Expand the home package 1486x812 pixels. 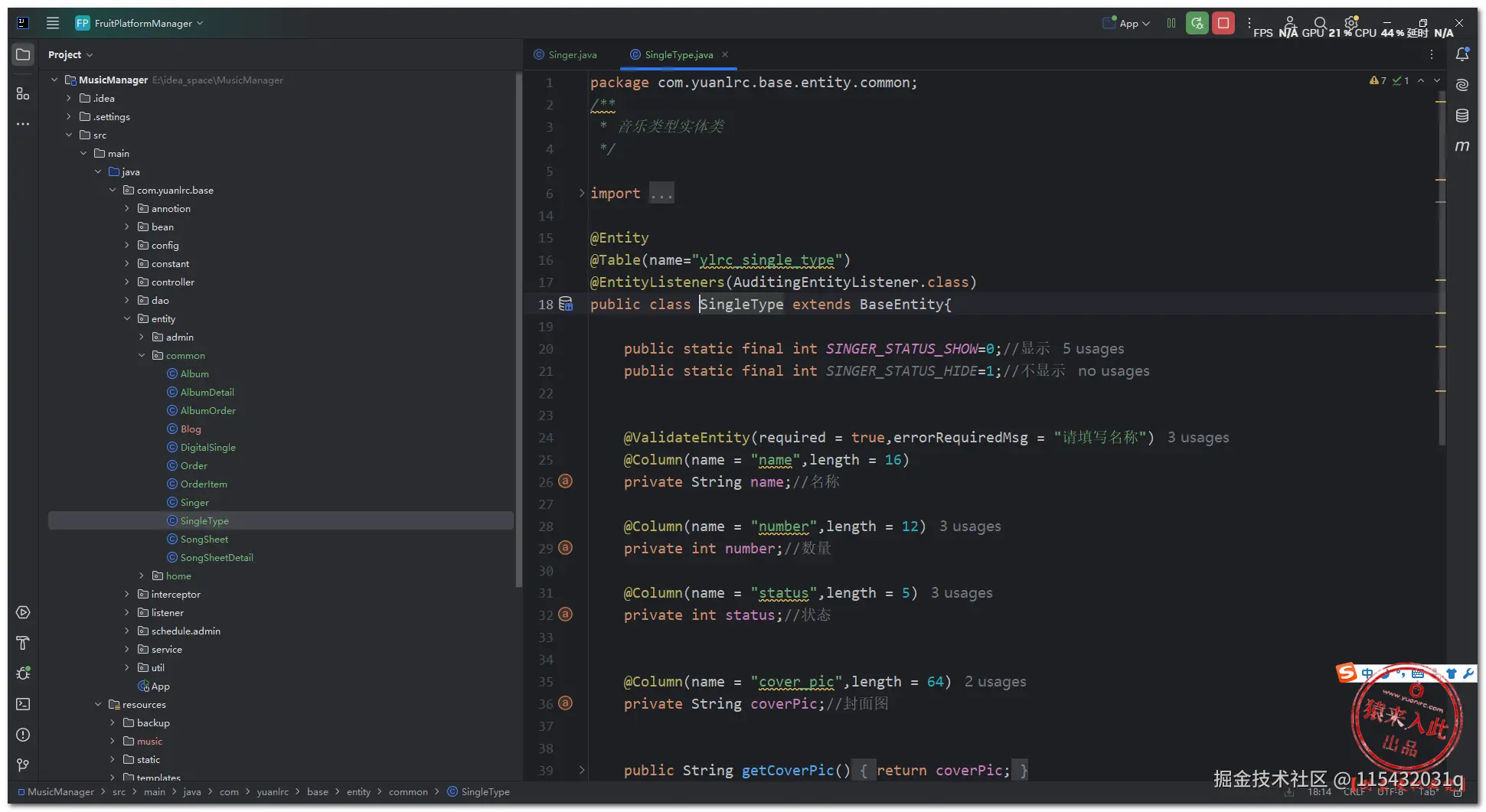tap(142, 576)
